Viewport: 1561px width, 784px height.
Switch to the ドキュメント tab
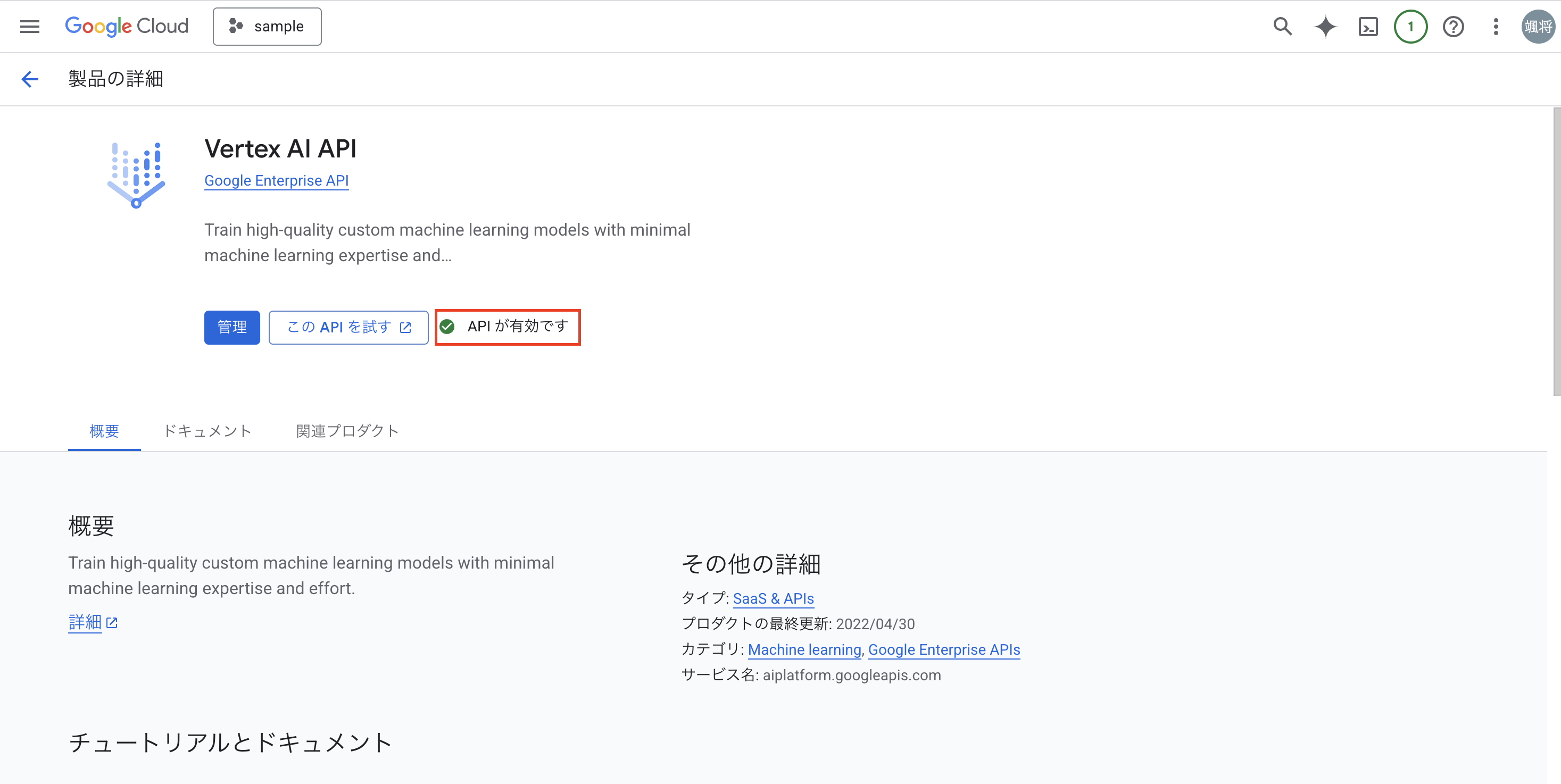coord(207,431)
